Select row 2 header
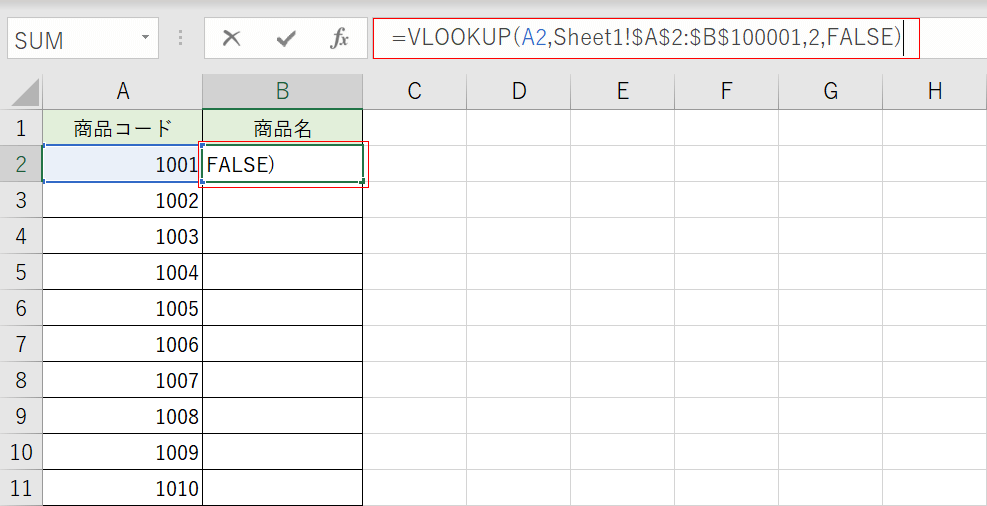Screen dimensions: 987x506 pyautogui.click(x=21, y=164)
